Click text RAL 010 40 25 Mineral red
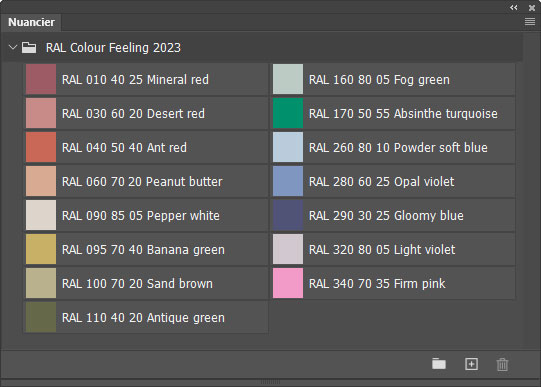 pyautogui.click(x=135, y=80)
